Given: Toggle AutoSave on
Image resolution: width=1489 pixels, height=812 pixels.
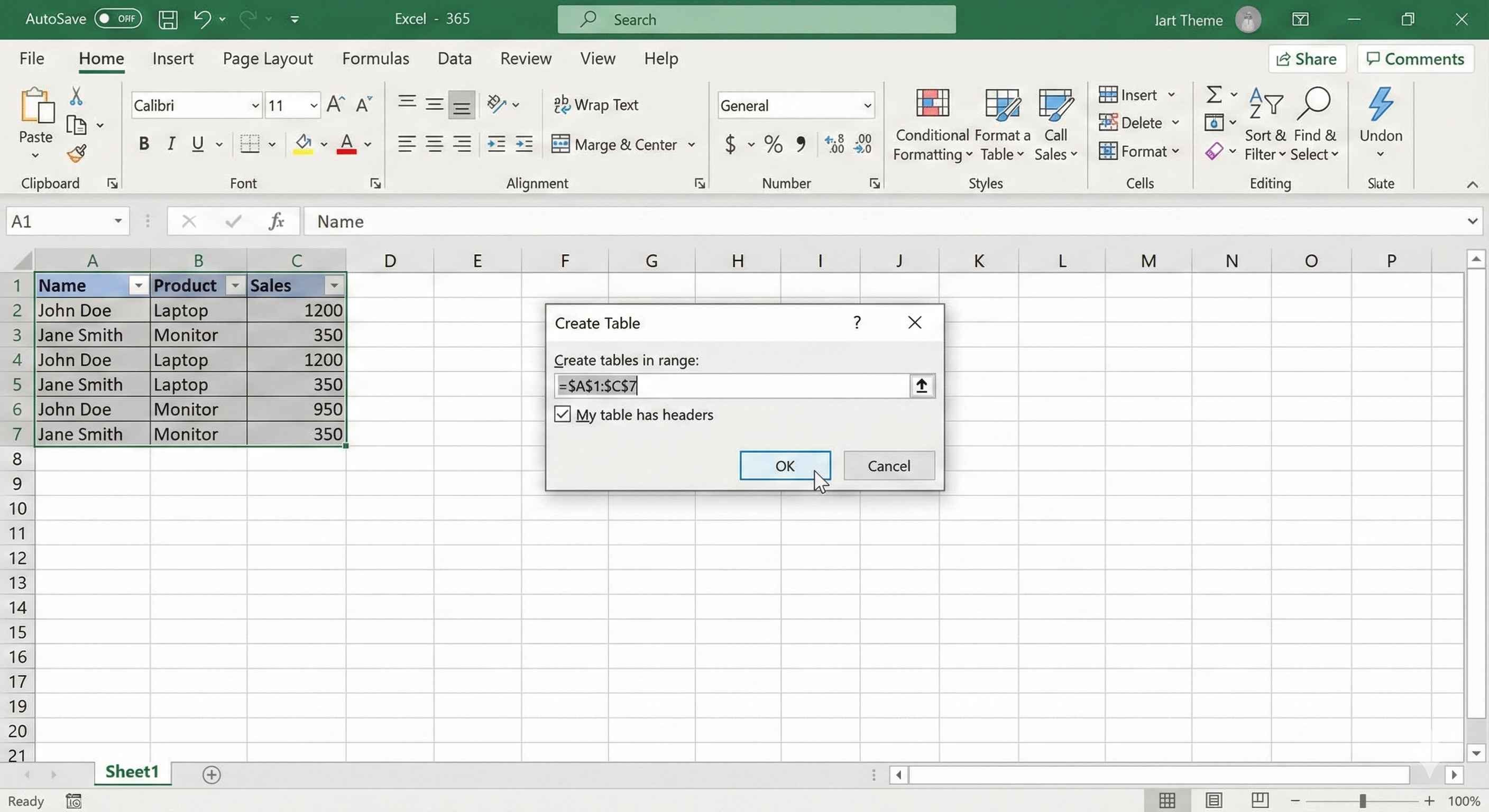Looking at the screenshot, I should 118,19.
